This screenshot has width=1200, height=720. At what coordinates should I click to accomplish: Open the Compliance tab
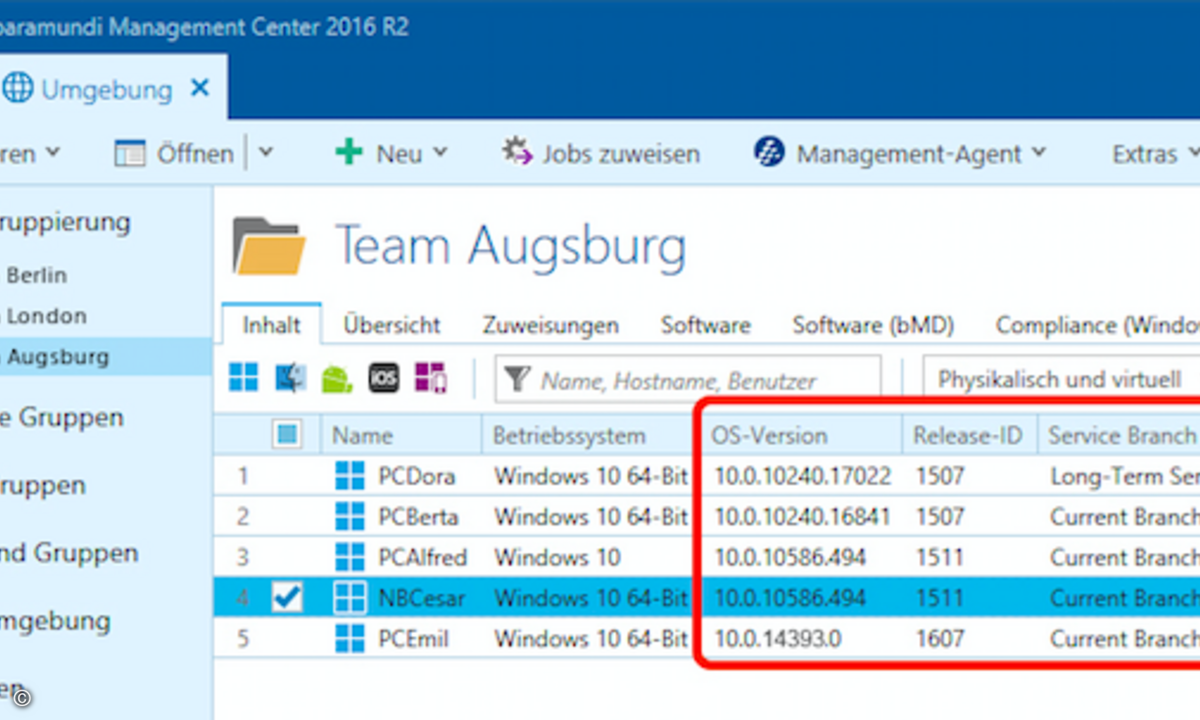pos(1097,325)
